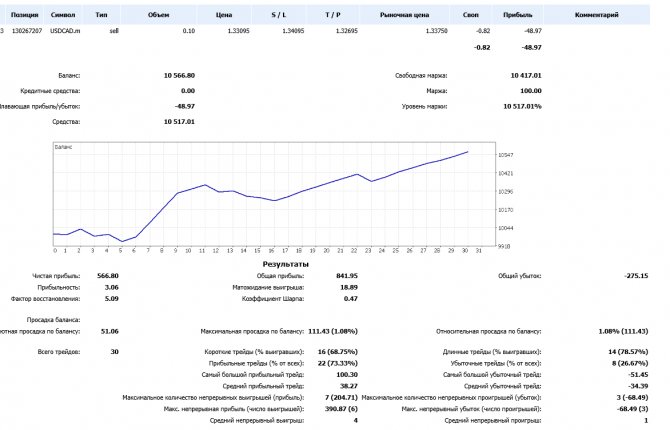Image resolution: width=670 pixels, height=430 pixels.
Task: Click the floating profit/loss value -48.97
Action: pos(185,106)
